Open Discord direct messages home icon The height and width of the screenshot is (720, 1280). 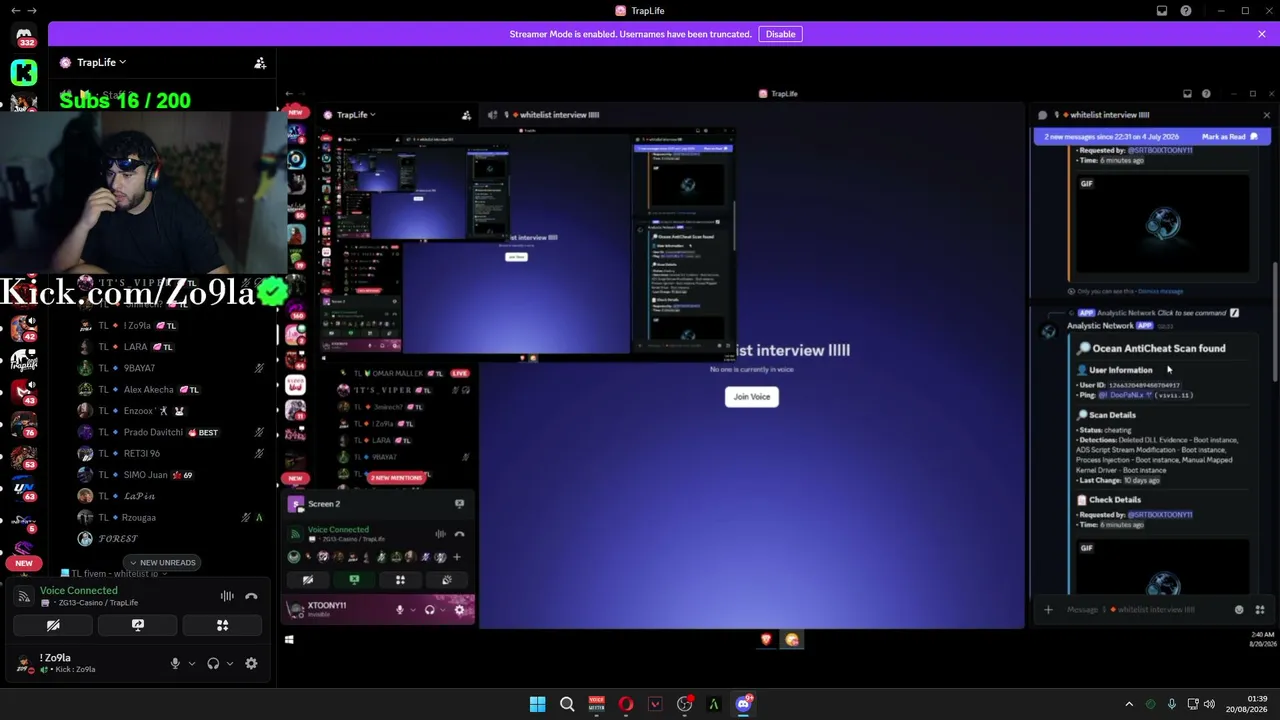click(x=24, y=36)
